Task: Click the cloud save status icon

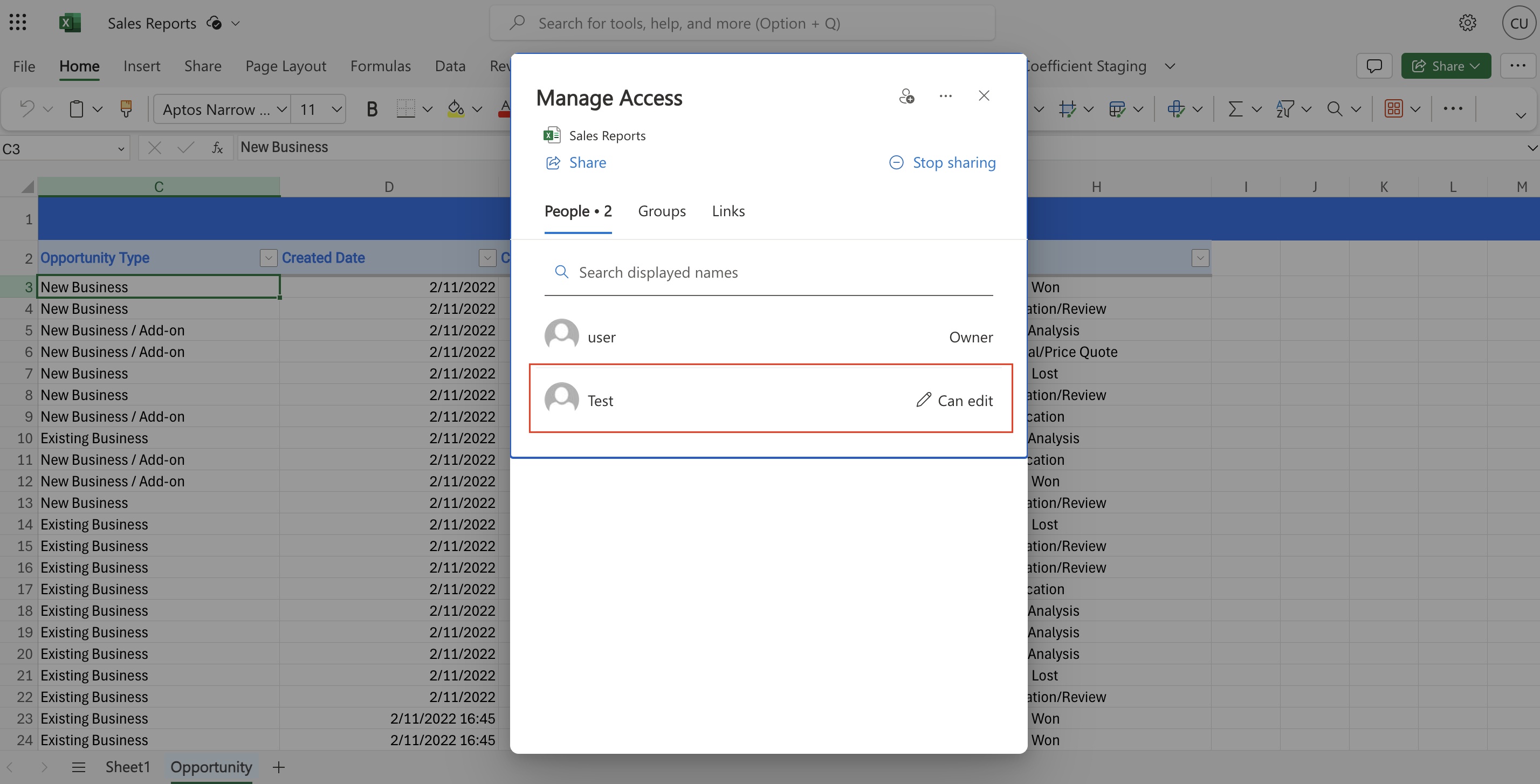Action: point(214,23)
